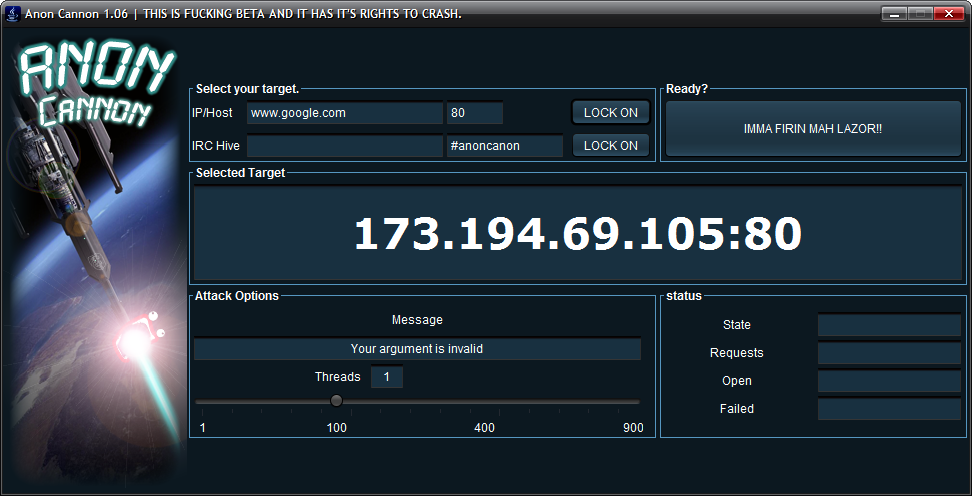Image resolution: width=972 pixels, height=496 pixels.
Task: Click the "Threads" label
Action: [x=337, y=377]
